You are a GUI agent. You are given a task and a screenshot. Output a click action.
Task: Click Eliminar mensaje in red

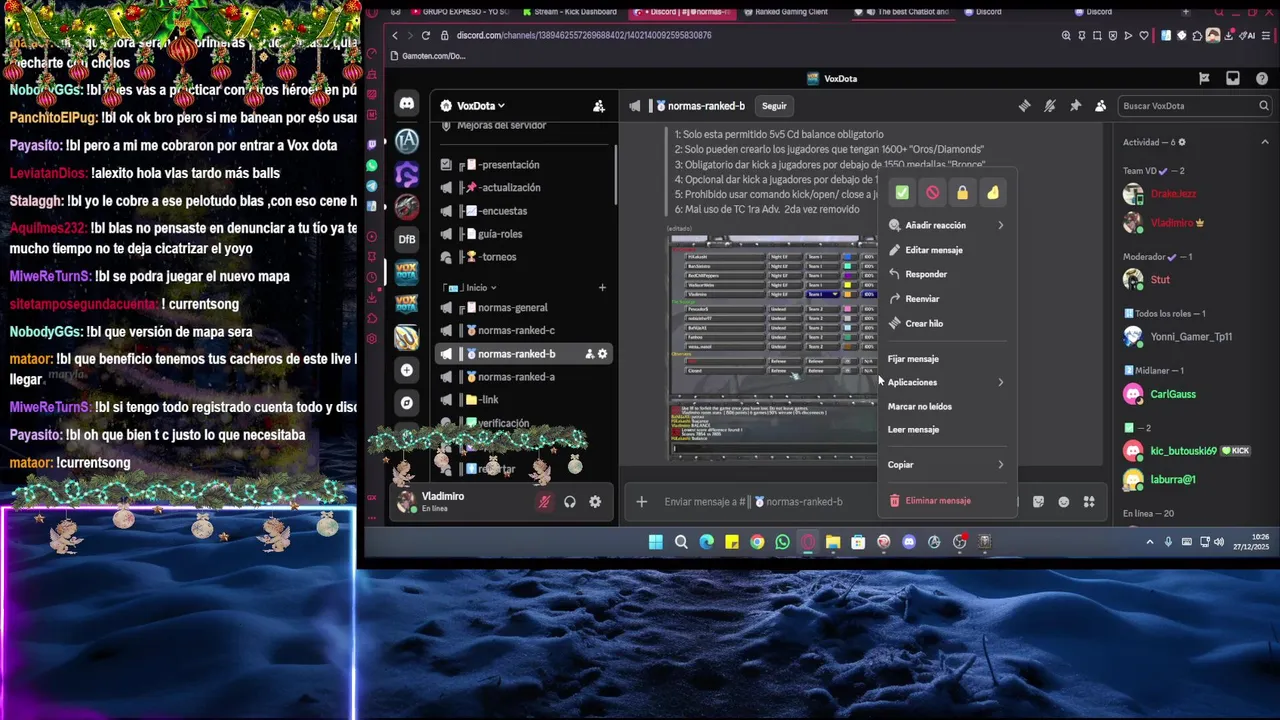click(947, 500)
